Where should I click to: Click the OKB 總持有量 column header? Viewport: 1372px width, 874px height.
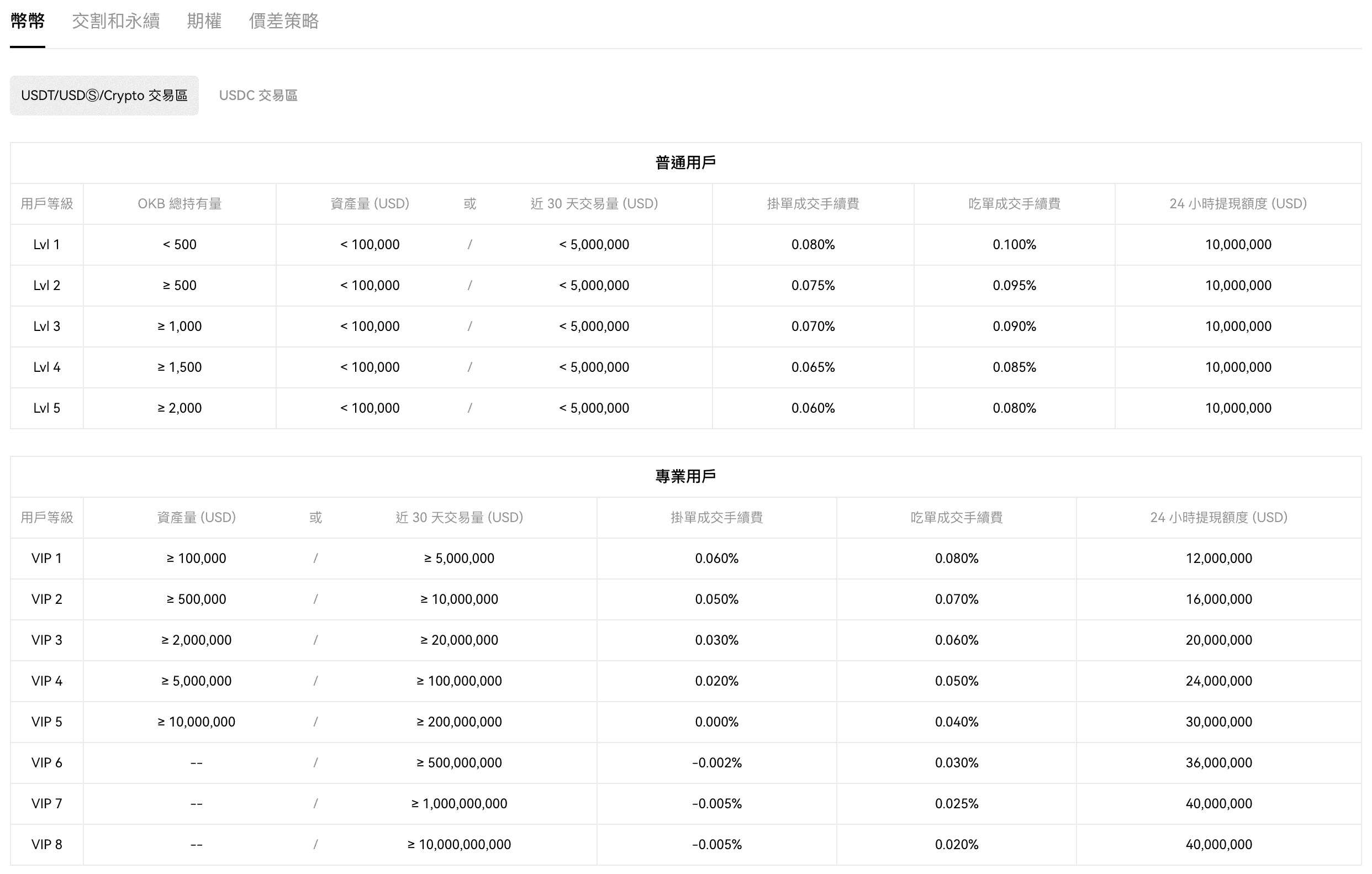tap(180, 203)
